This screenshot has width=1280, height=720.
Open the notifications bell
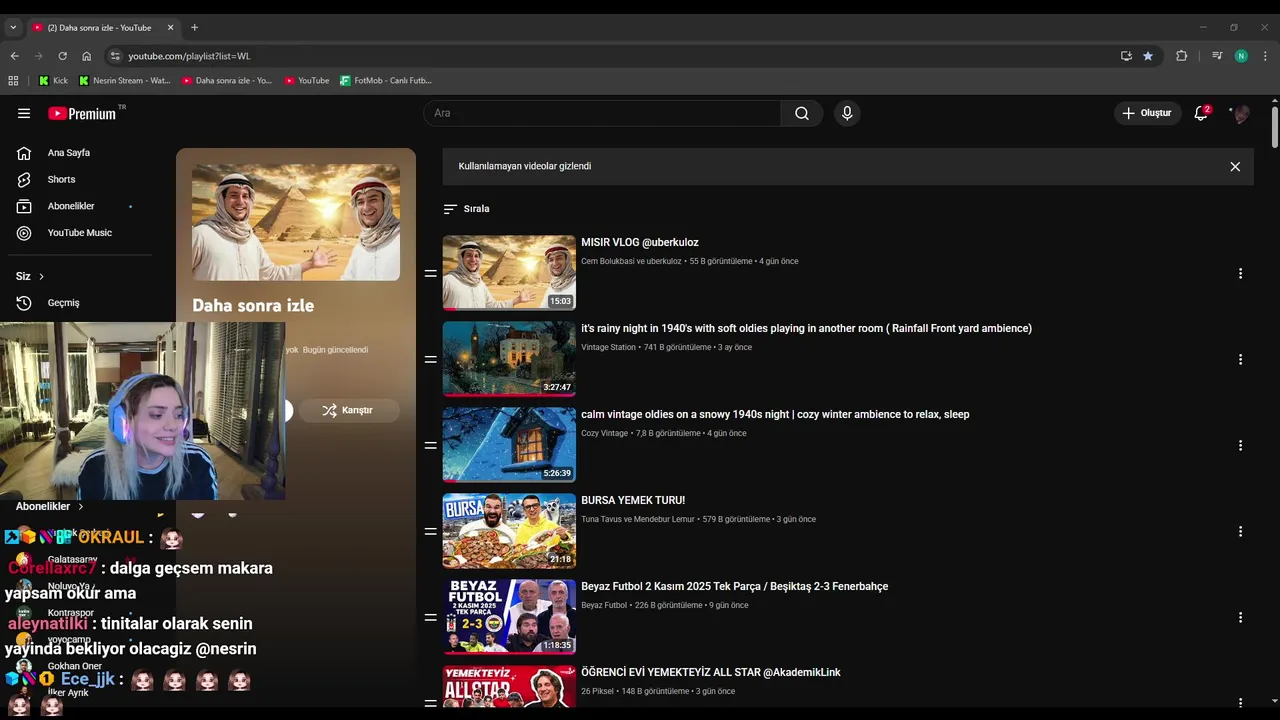click(x=1202, y=113)
